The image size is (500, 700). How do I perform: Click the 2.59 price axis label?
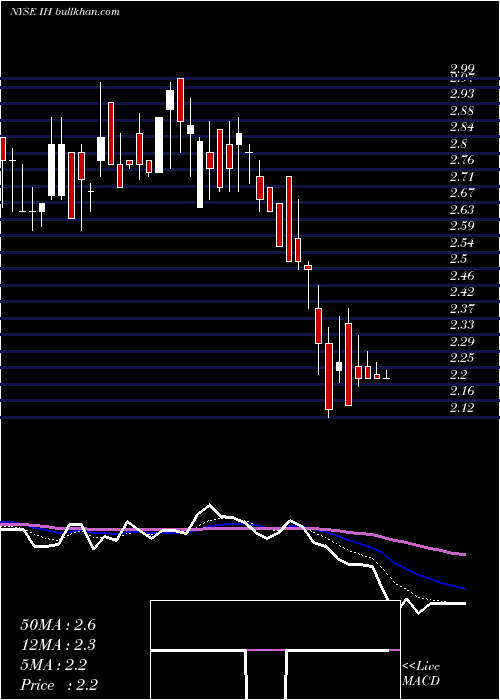point(462,226)
